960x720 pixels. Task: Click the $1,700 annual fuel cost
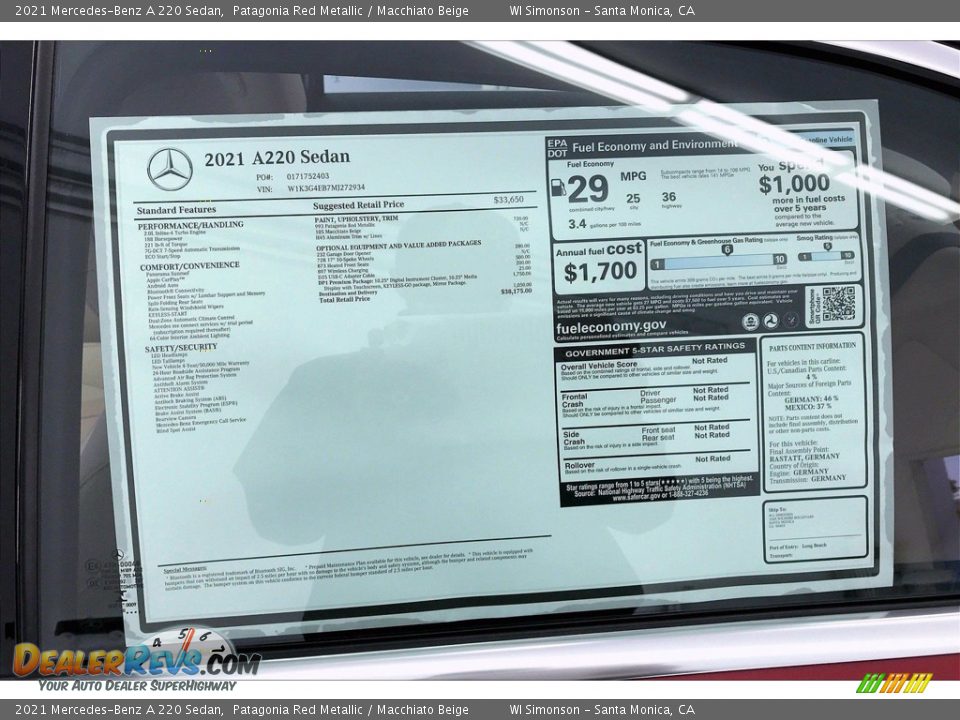pyautogui.click(x=600, y=272)
